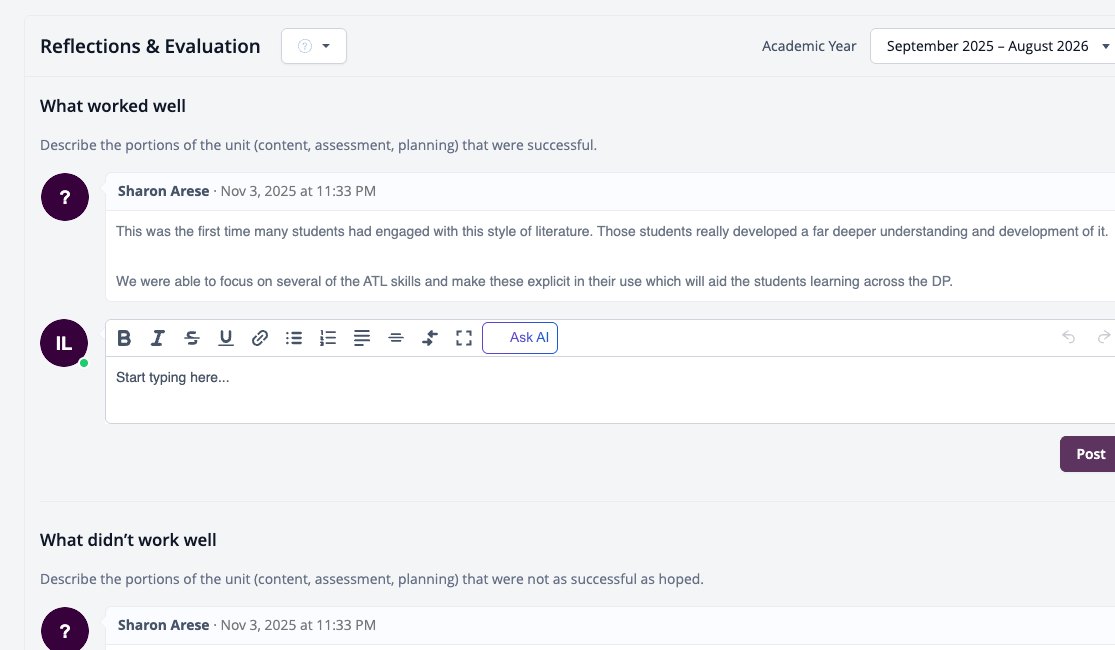
Task: Underline the selected text
Action: [x=225, y=338]
